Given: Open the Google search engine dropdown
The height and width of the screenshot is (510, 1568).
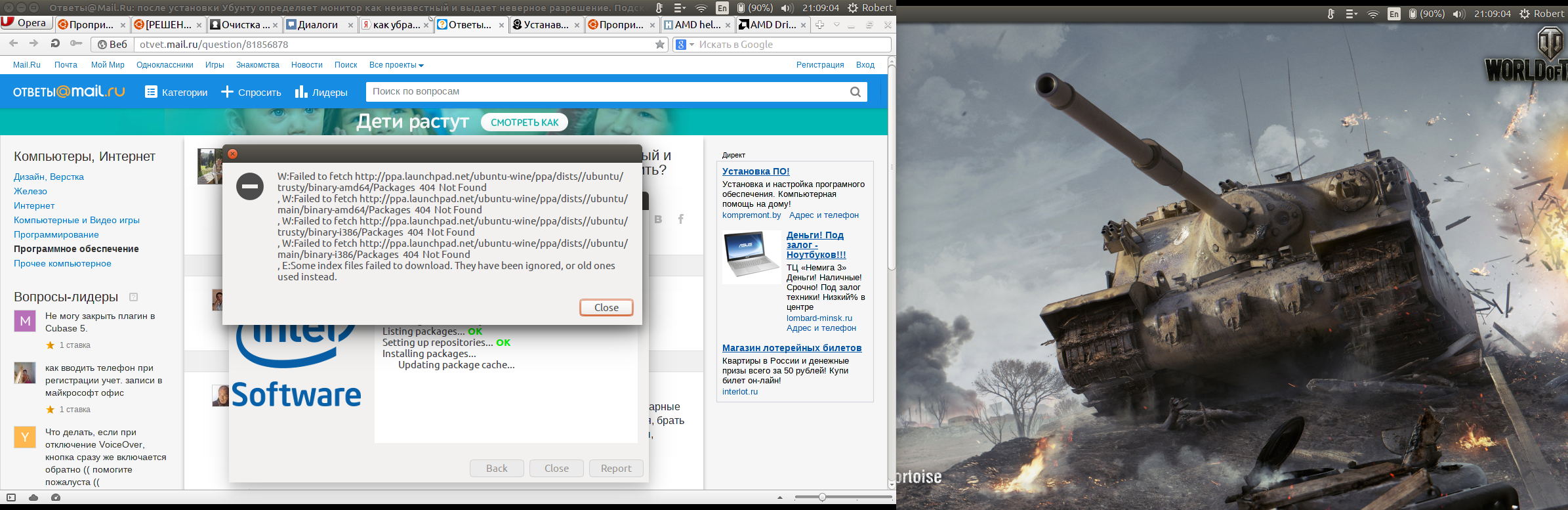Looking at the screenshot, I should (x=685, y=45).
